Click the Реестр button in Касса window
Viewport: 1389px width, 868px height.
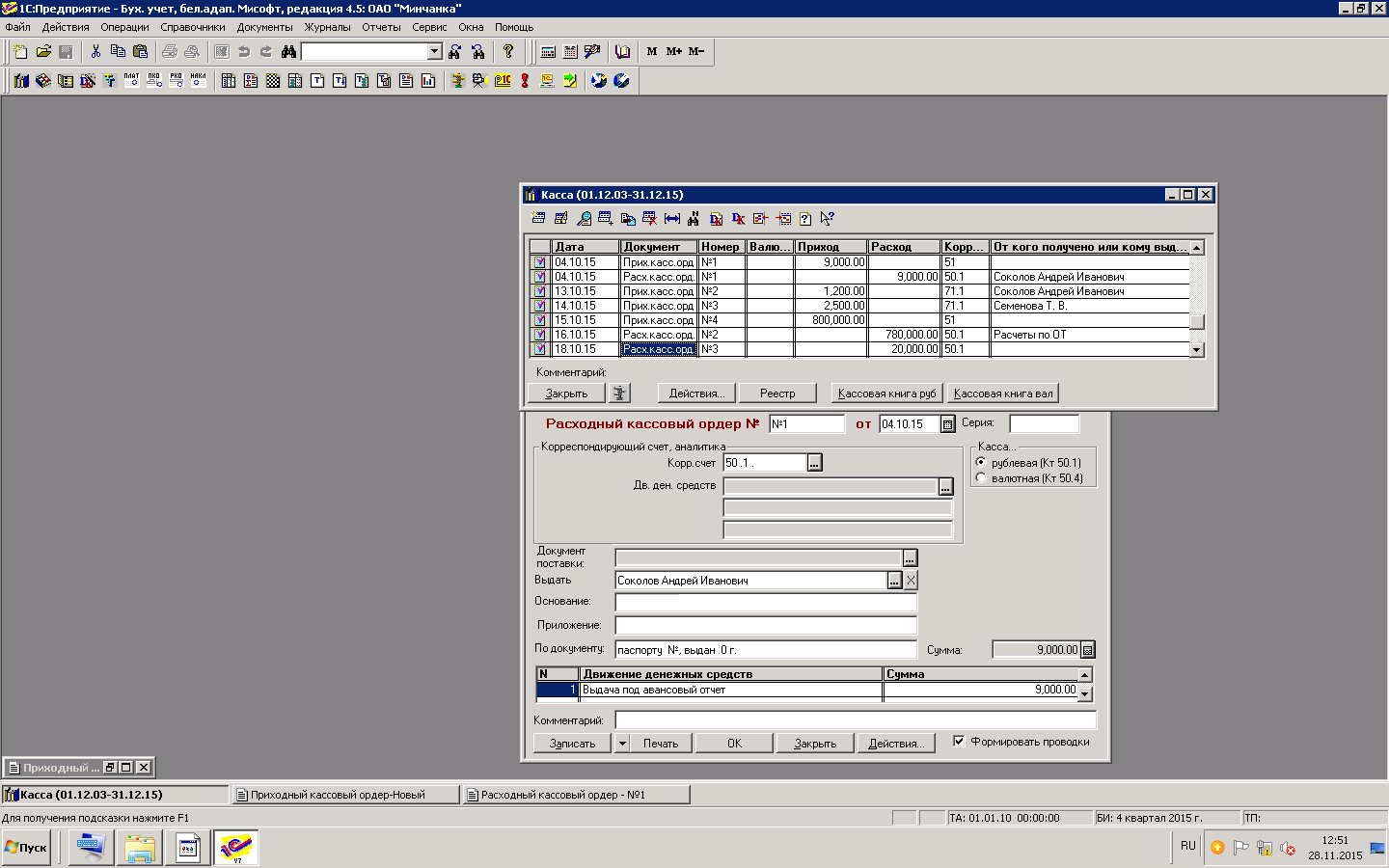[777, 393]
